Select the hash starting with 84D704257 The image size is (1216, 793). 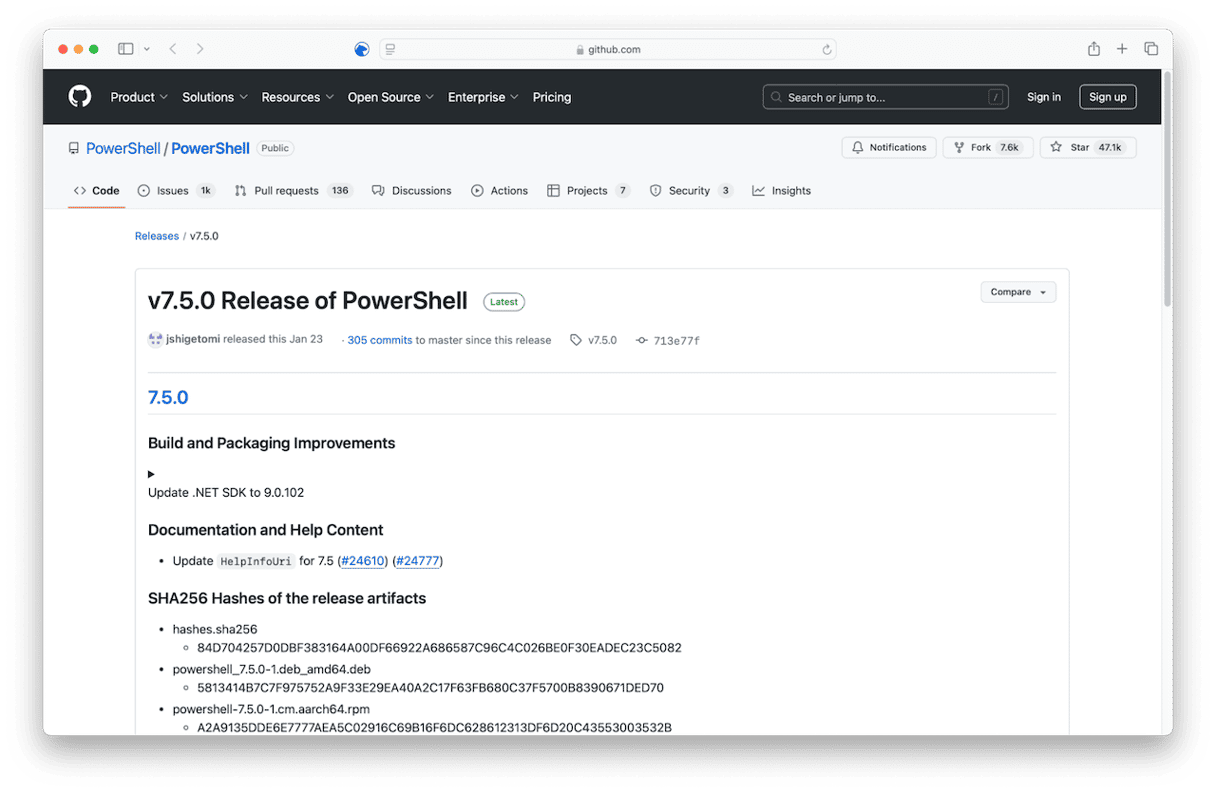tap(440, 648)
